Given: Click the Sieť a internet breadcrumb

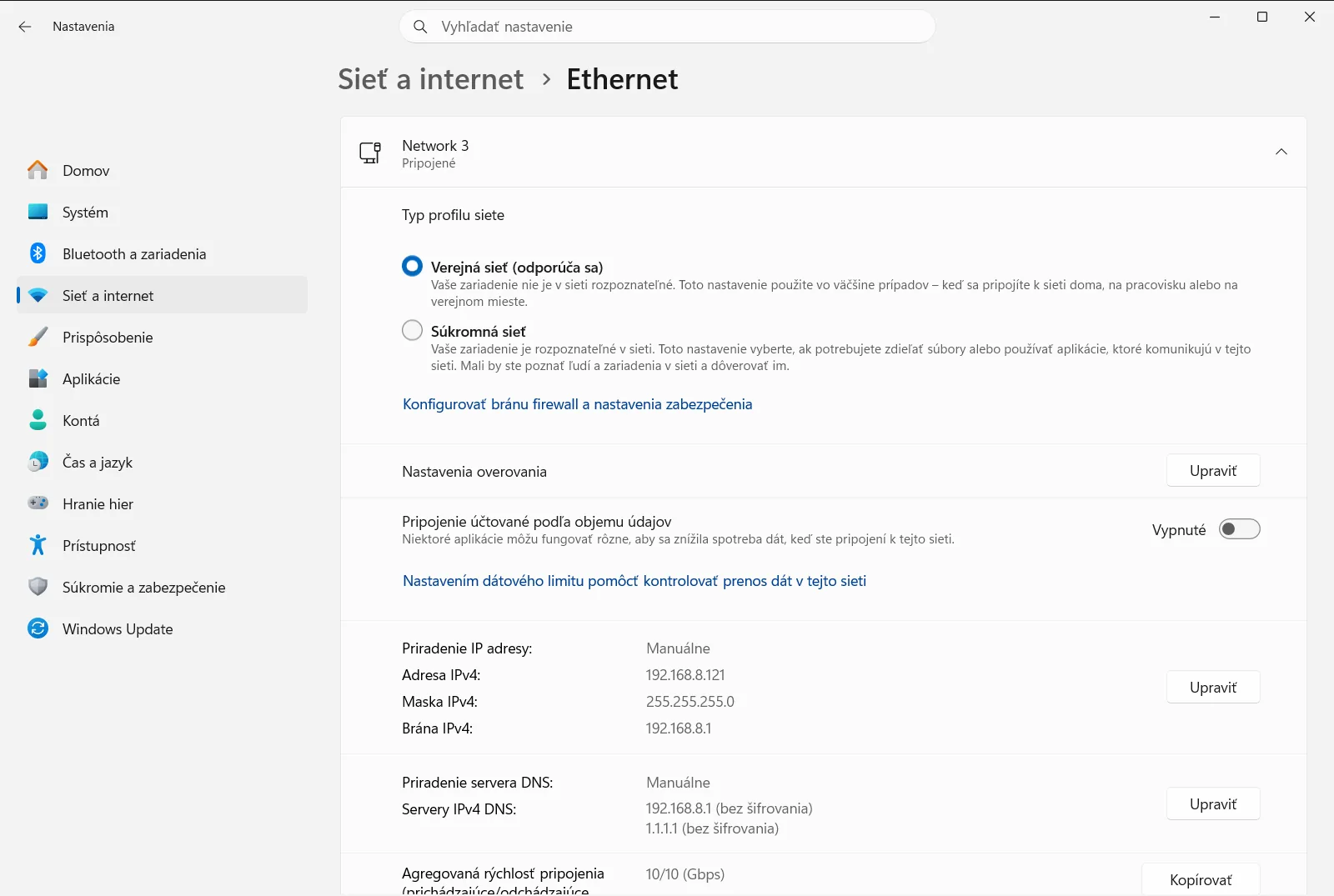Looking at the screenshot, I should pos(431,79).
